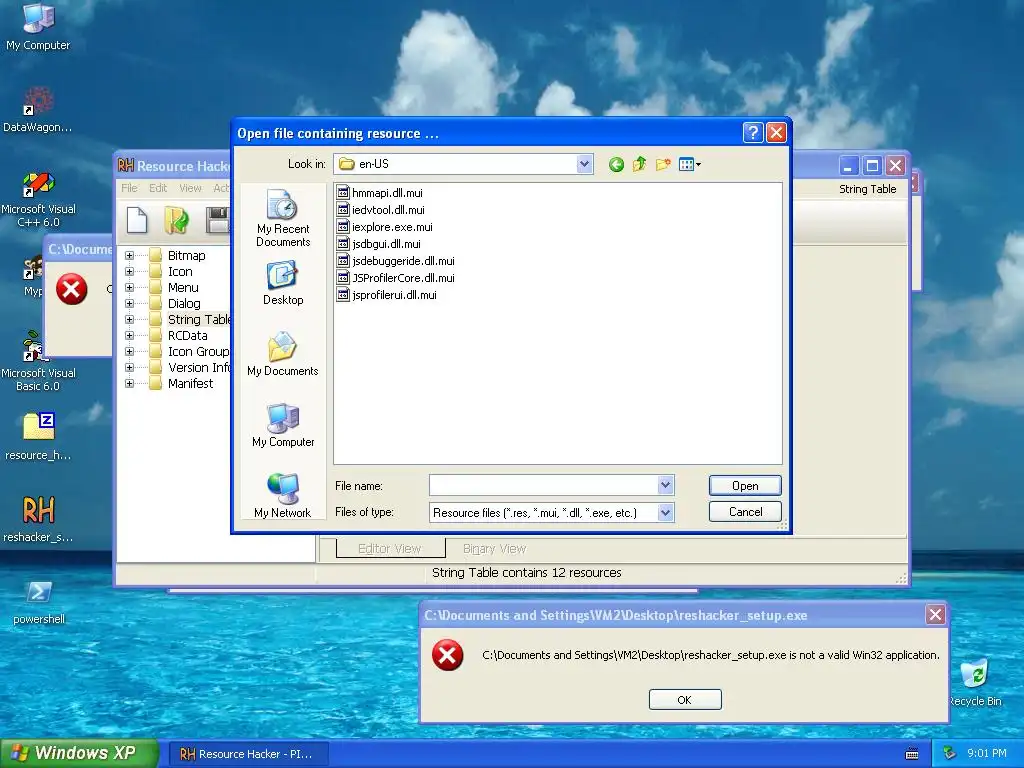This screenshot has width=1024, height=768.
Task: Open the File menu in Resource Hacker
Action: (x=129, y=188)
